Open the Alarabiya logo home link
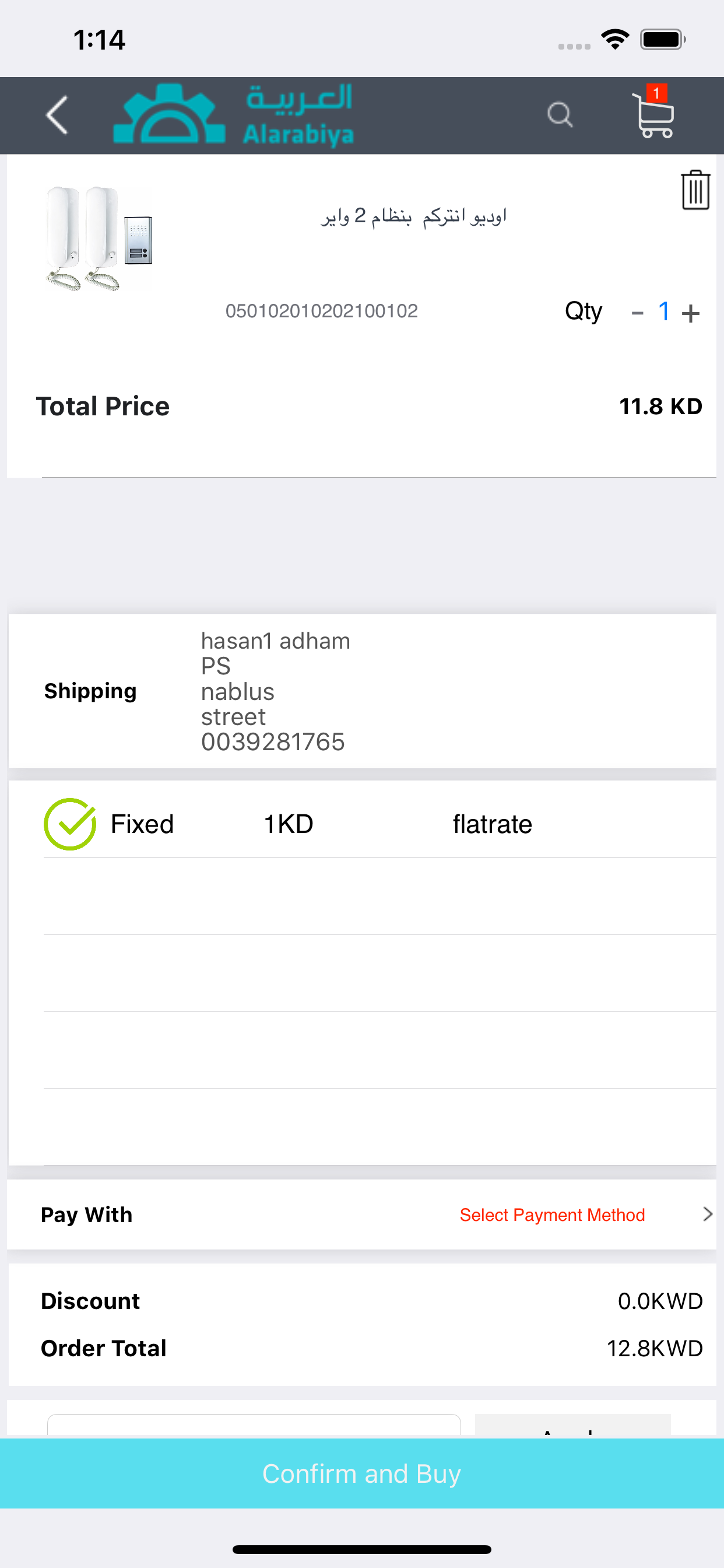The width and height of the screenshot is (724, 1568). [233, 115]
